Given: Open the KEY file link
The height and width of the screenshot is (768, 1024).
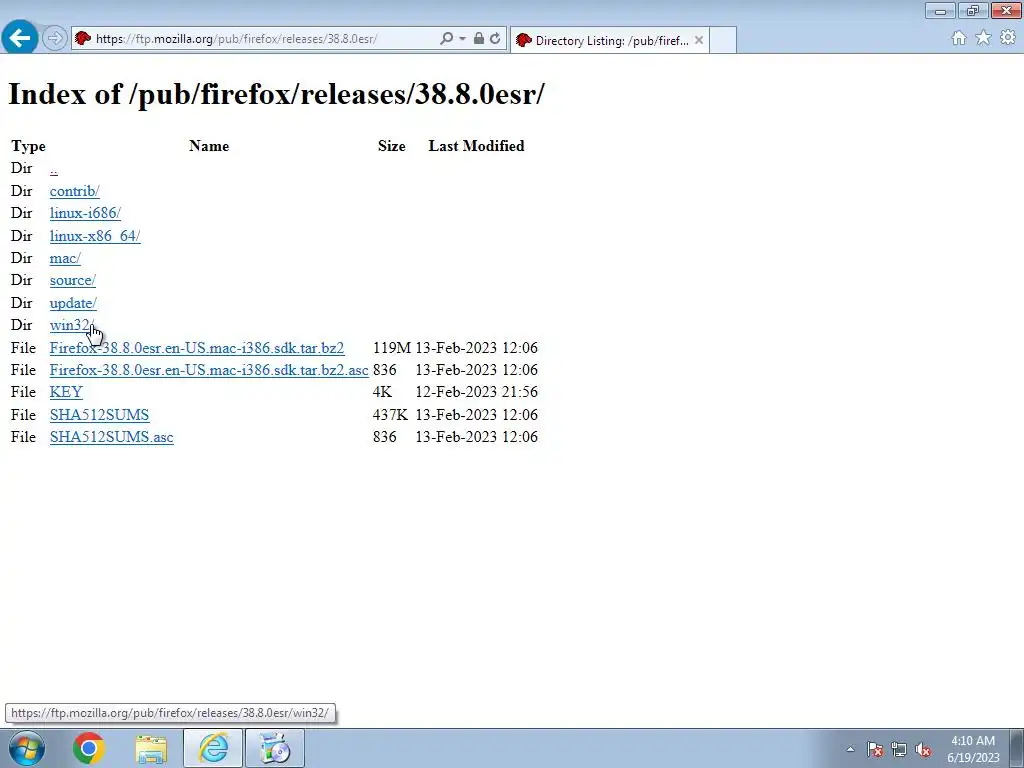Looking at the screenshot, I should click(66, 392).
